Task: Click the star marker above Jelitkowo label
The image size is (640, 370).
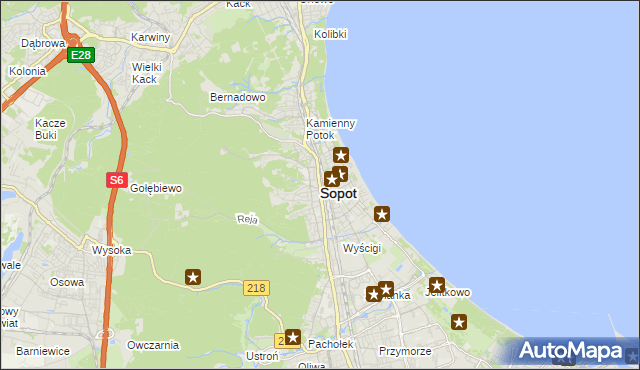Action: pos(437,285)
